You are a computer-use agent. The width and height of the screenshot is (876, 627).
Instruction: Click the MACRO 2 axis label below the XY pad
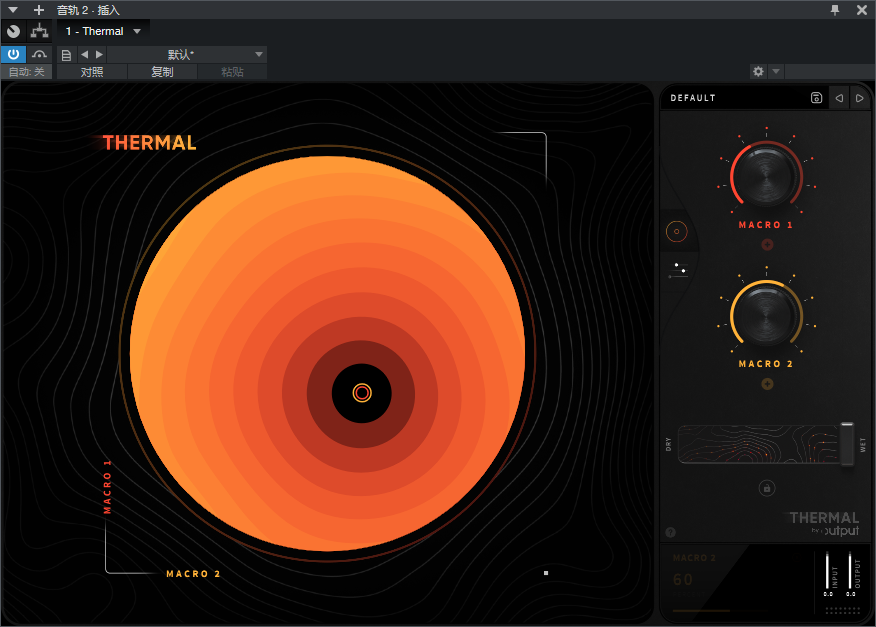(193, 574)
